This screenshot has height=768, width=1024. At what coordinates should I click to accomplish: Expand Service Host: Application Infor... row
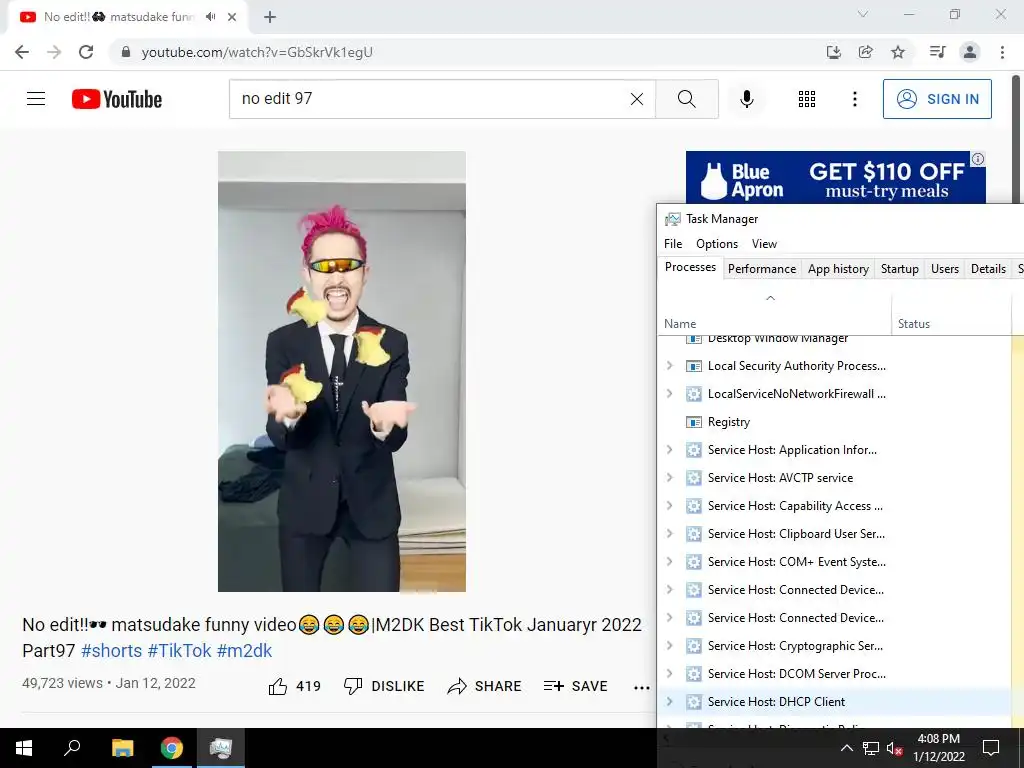pyautogui.click(x=669, y=450)
